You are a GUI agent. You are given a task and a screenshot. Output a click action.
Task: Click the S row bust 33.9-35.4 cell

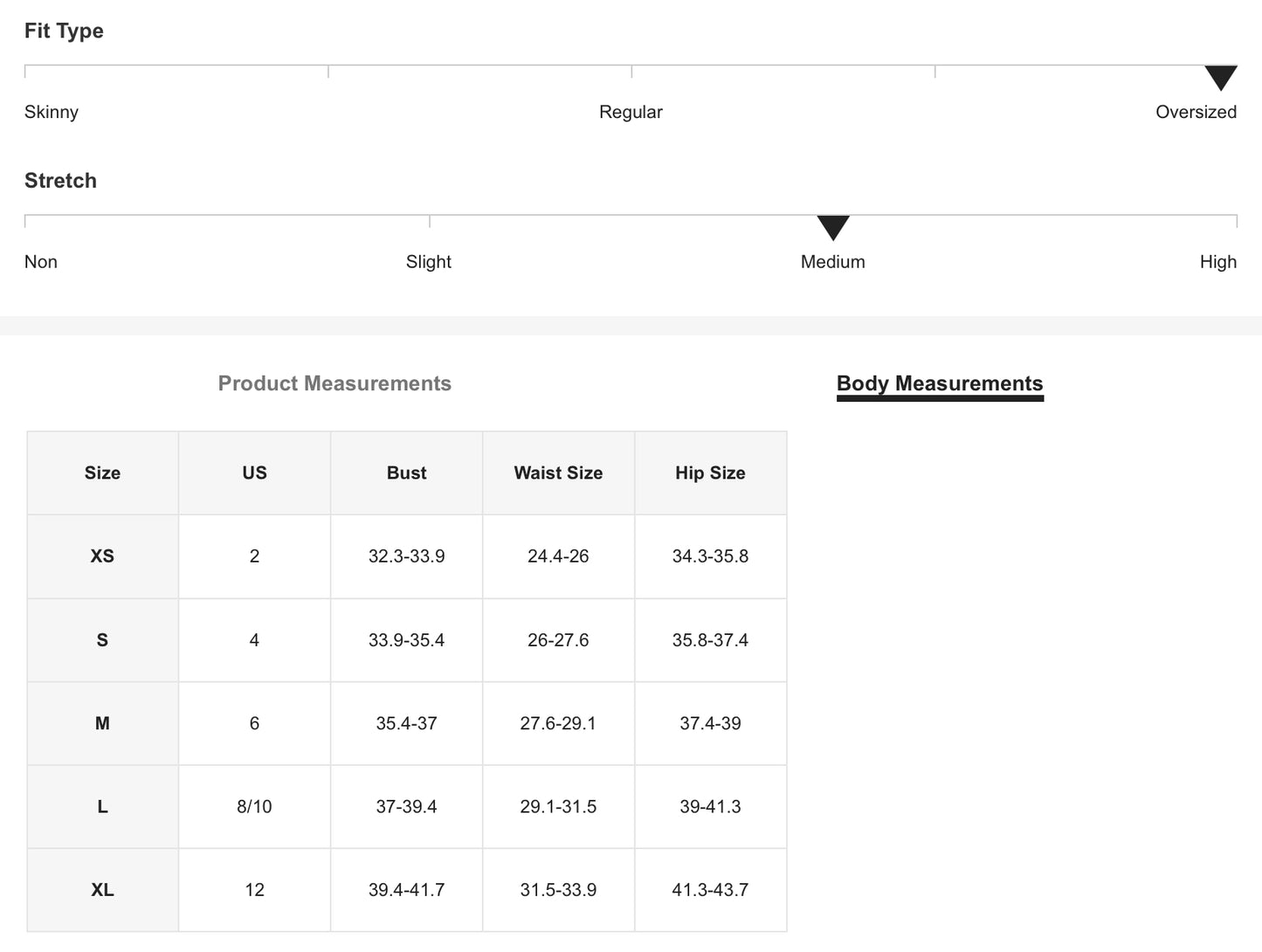pyautogui.click(x=406, y=640)
